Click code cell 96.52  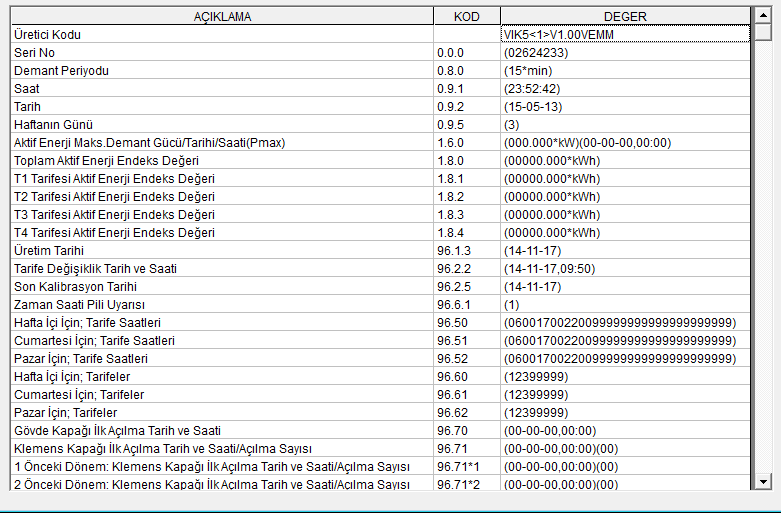point(467,359)
